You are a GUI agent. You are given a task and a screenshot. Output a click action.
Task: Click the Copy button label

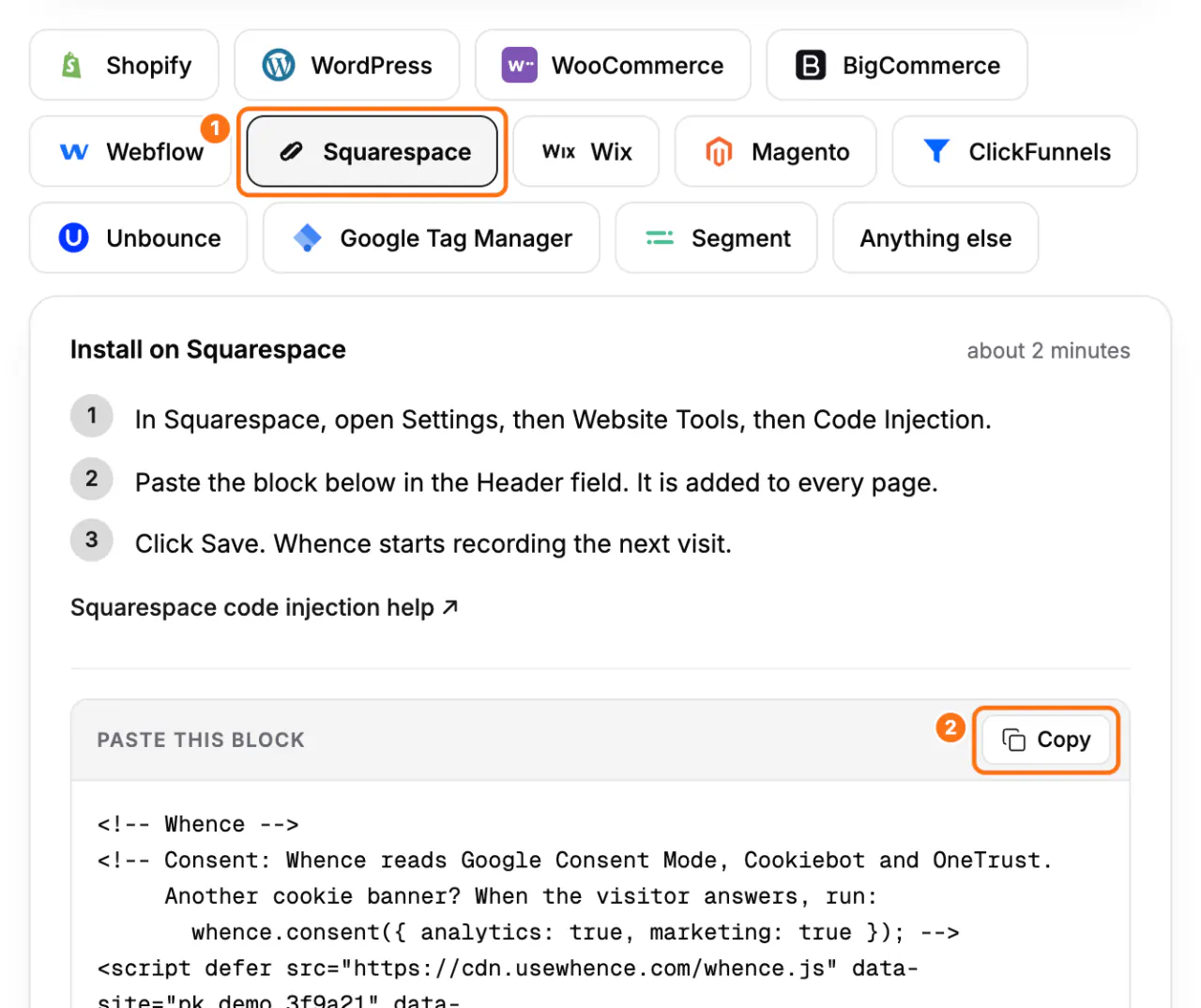(1064, 740)
